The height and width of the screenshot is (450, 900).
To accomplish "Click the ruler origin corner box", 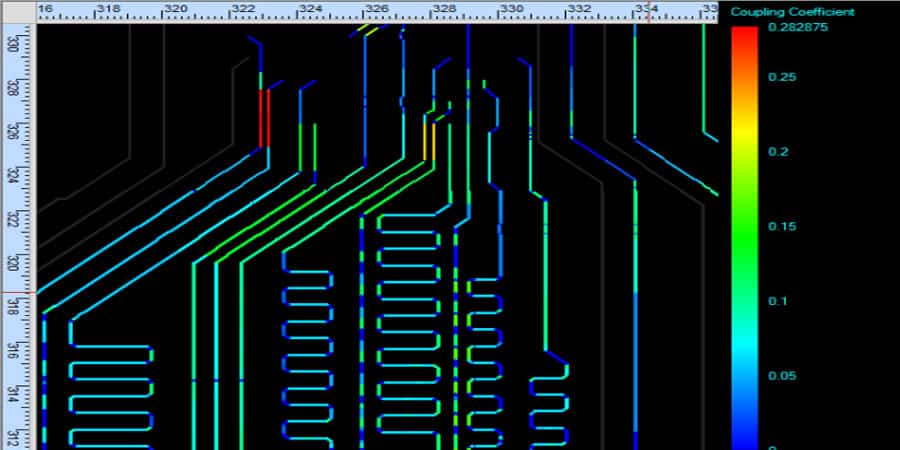I will 18,11.
